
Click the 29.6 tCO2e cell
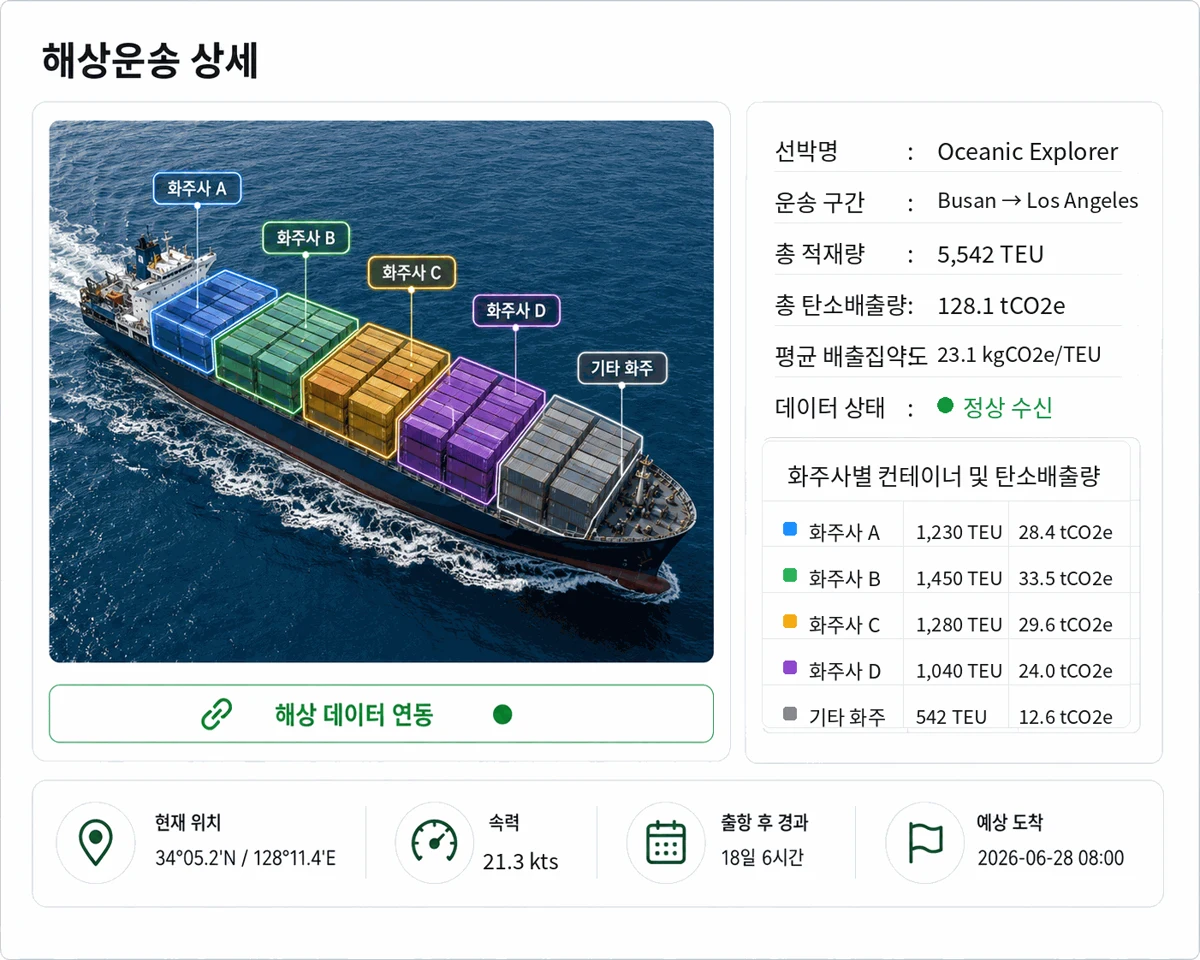pos(1065,624)
